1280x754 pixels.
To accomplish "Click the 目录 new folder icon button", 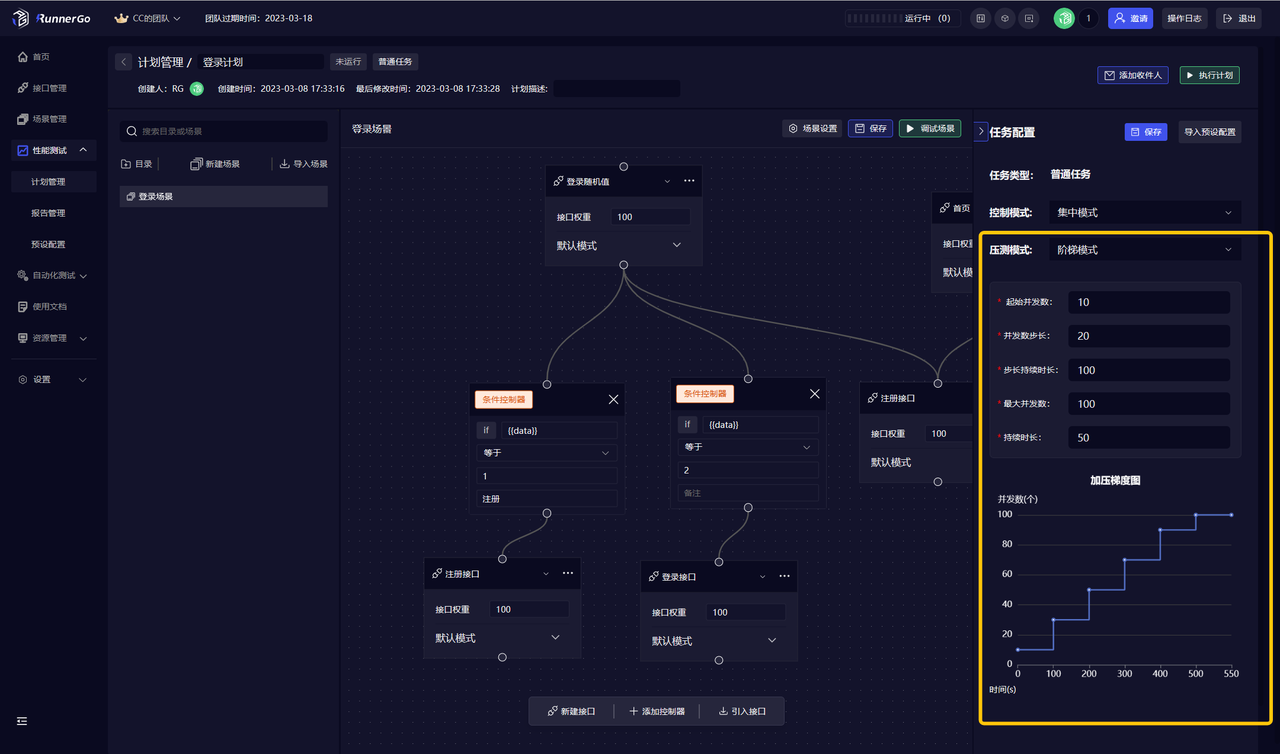I will [x=136, y=164].
